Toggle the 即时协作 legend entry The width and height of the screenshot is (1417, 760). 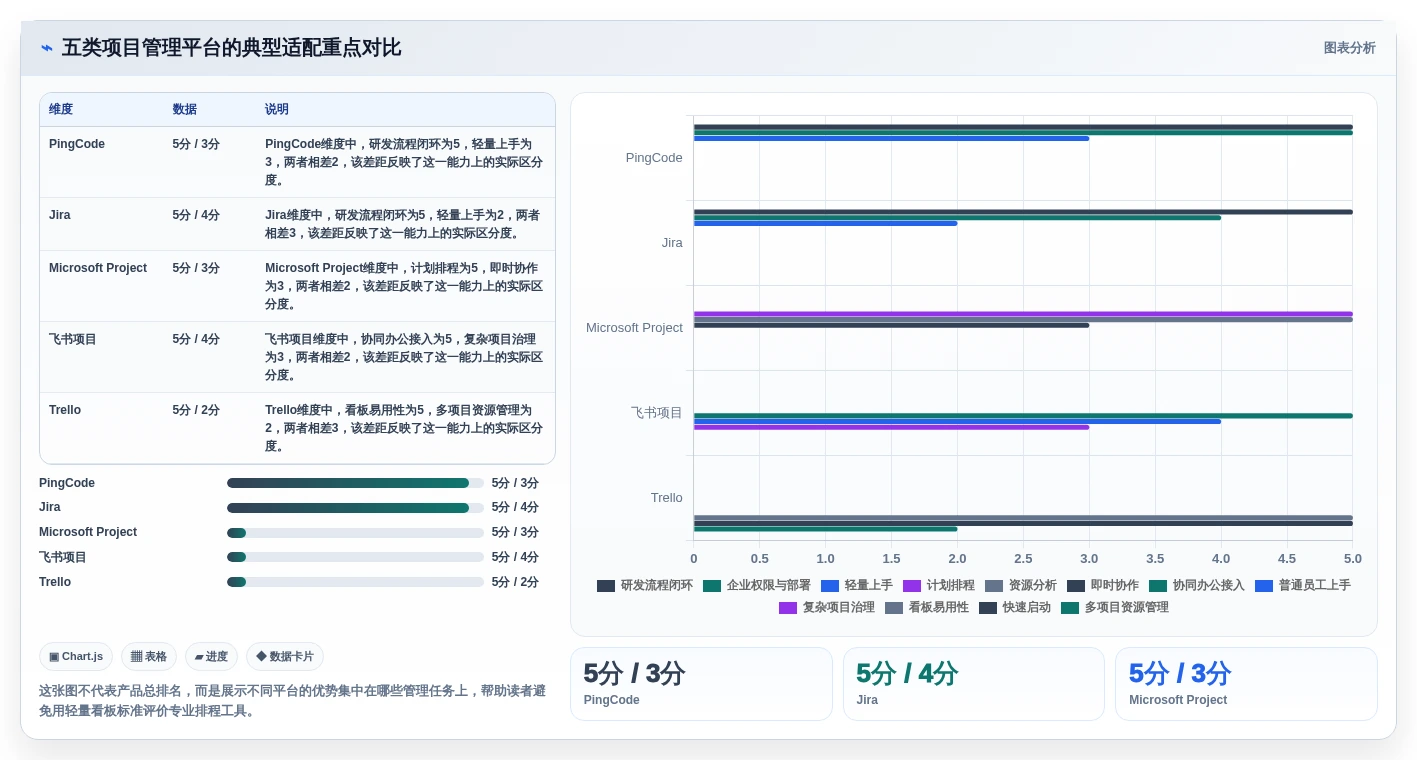(1103, 586)
